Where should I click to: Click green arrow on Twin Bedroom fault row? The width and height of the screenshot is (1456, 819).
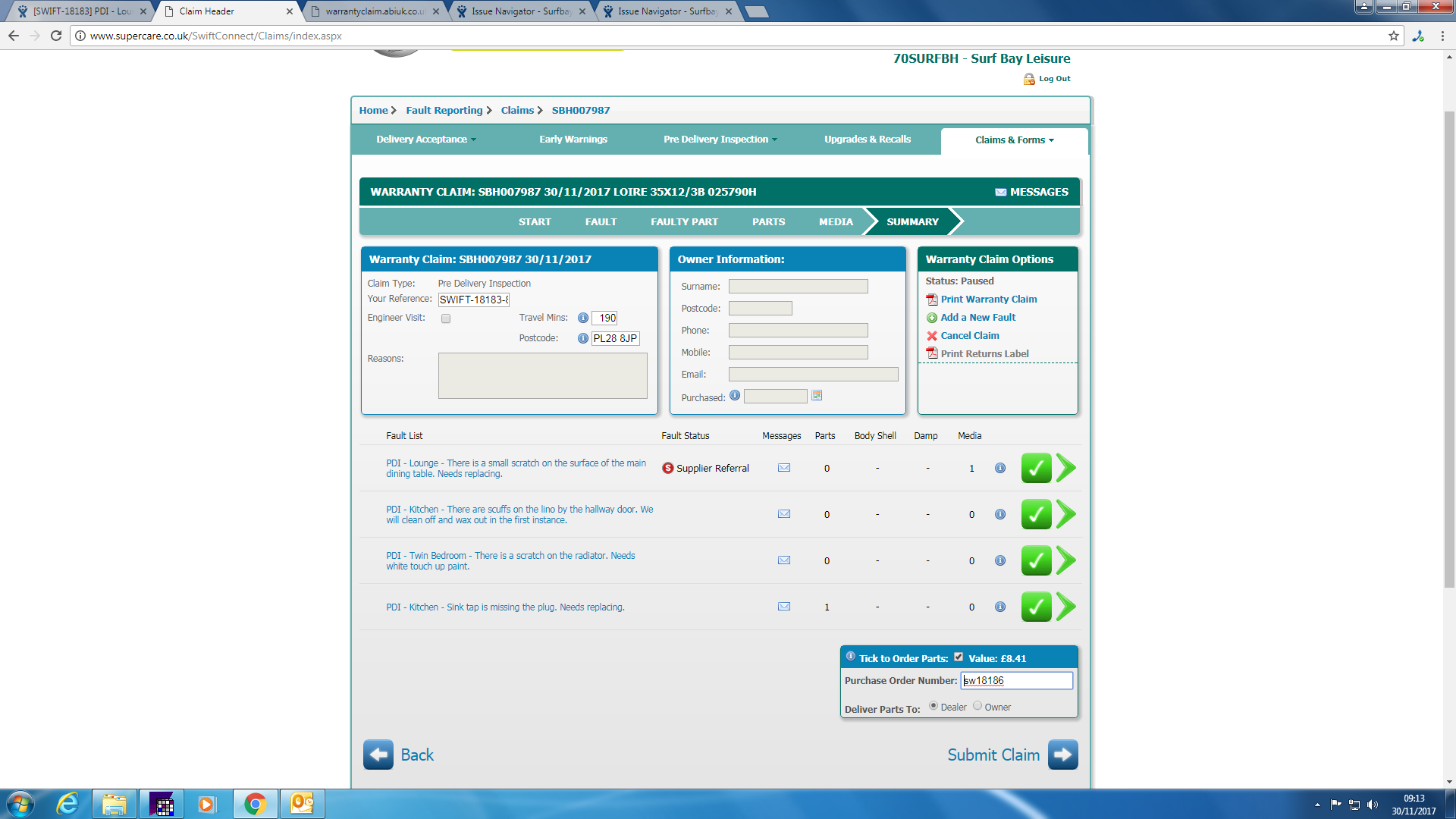[x=1066, y=561]
